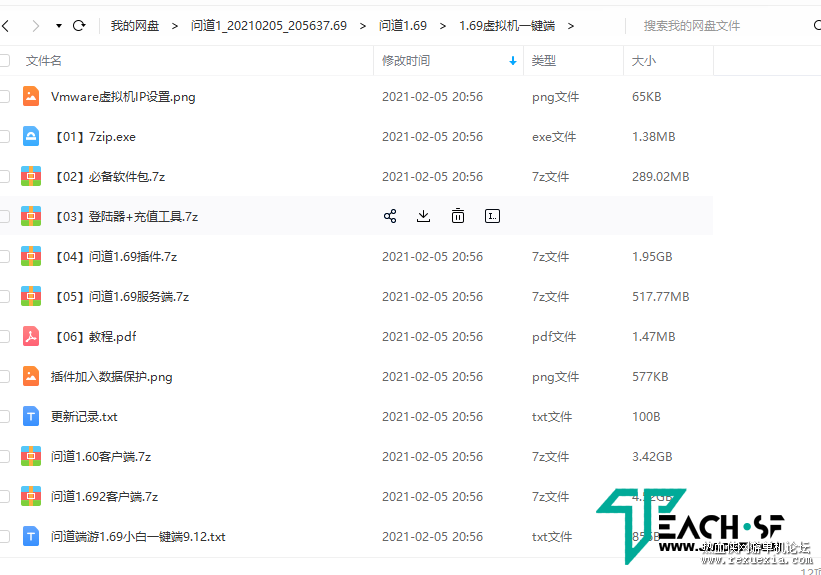Check the box for 【06】教程.pdf
The width and height of the screenshot is (821, 575).
click(x=5, y=336)
